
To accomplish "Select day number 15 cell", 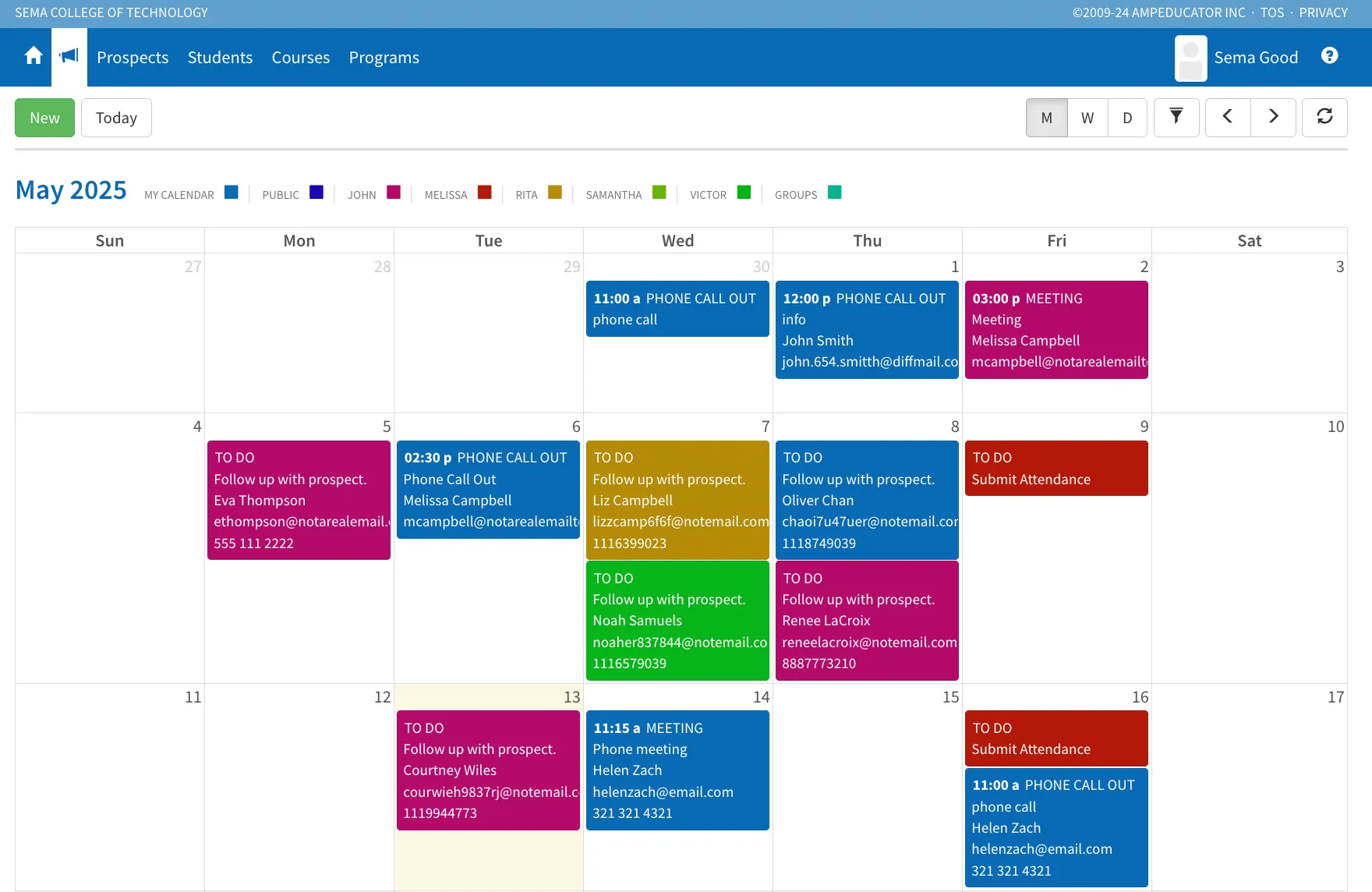I will (x=867, y=788).
